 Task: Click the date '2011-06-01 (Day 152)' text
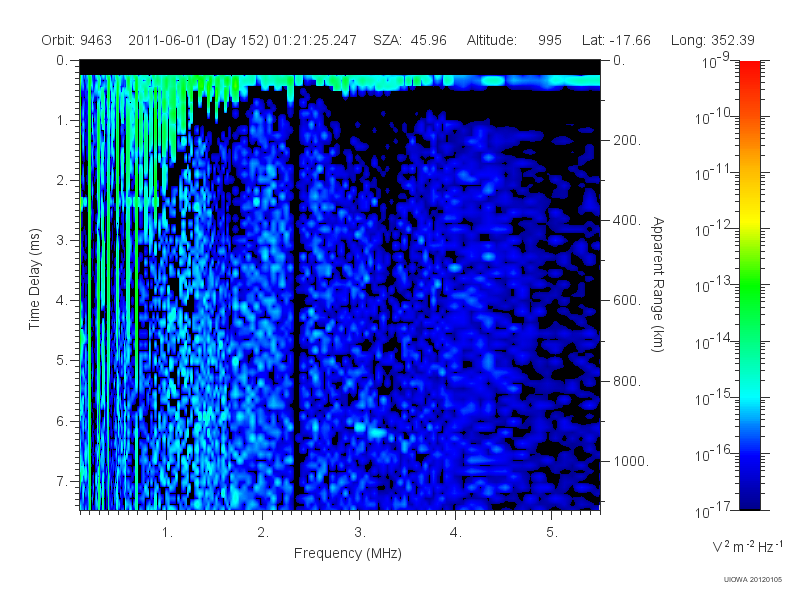(198, 40)
